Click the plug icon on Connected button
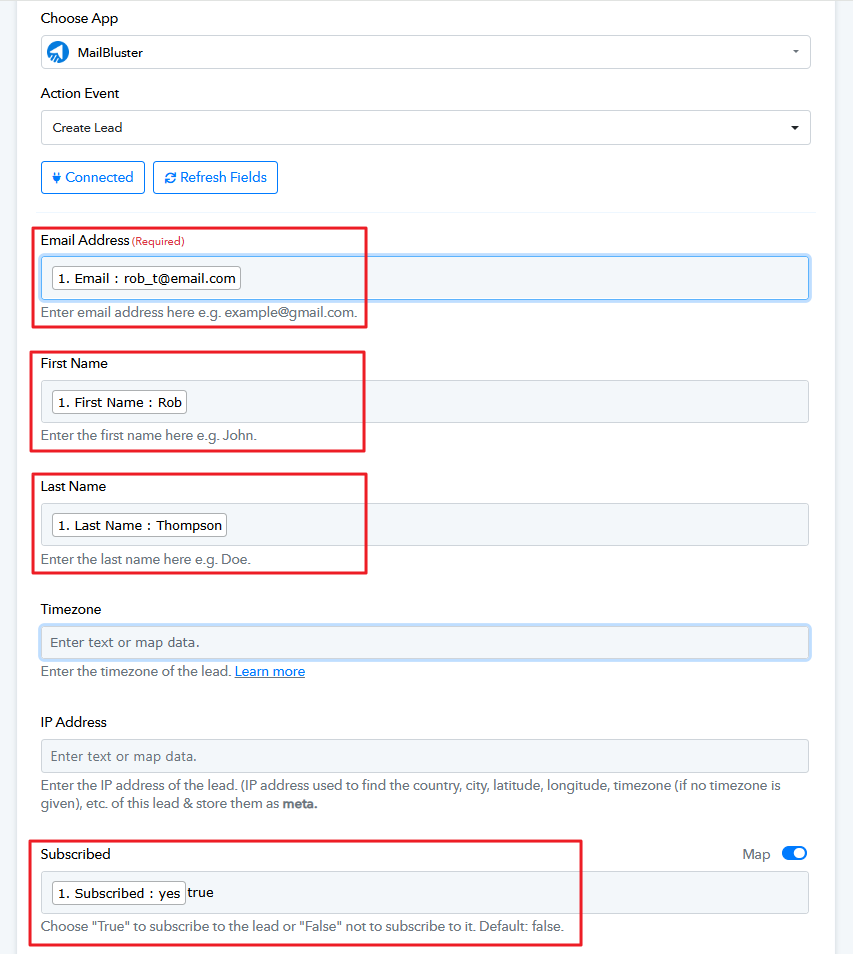The image size is (853, 954). pyautogui.click(x=56, y=178)
